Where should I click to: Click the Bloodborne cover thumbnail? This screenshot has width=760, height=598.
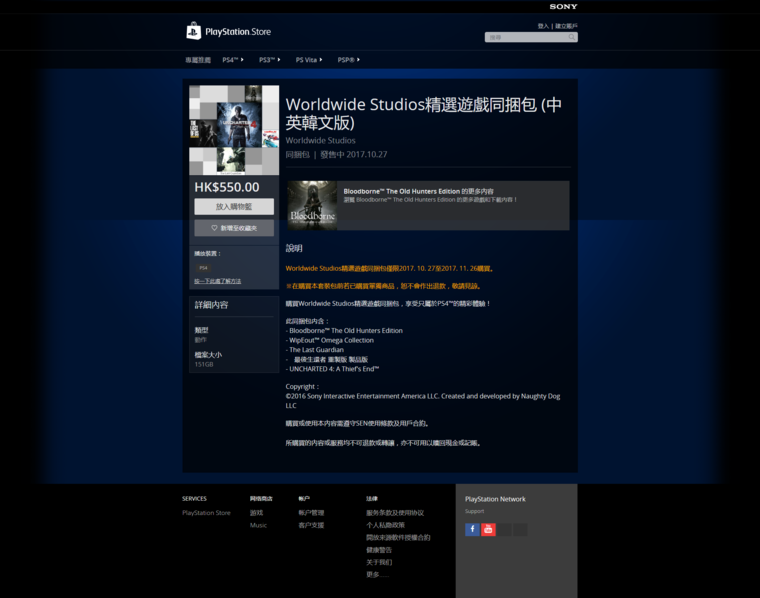point(312,205)
